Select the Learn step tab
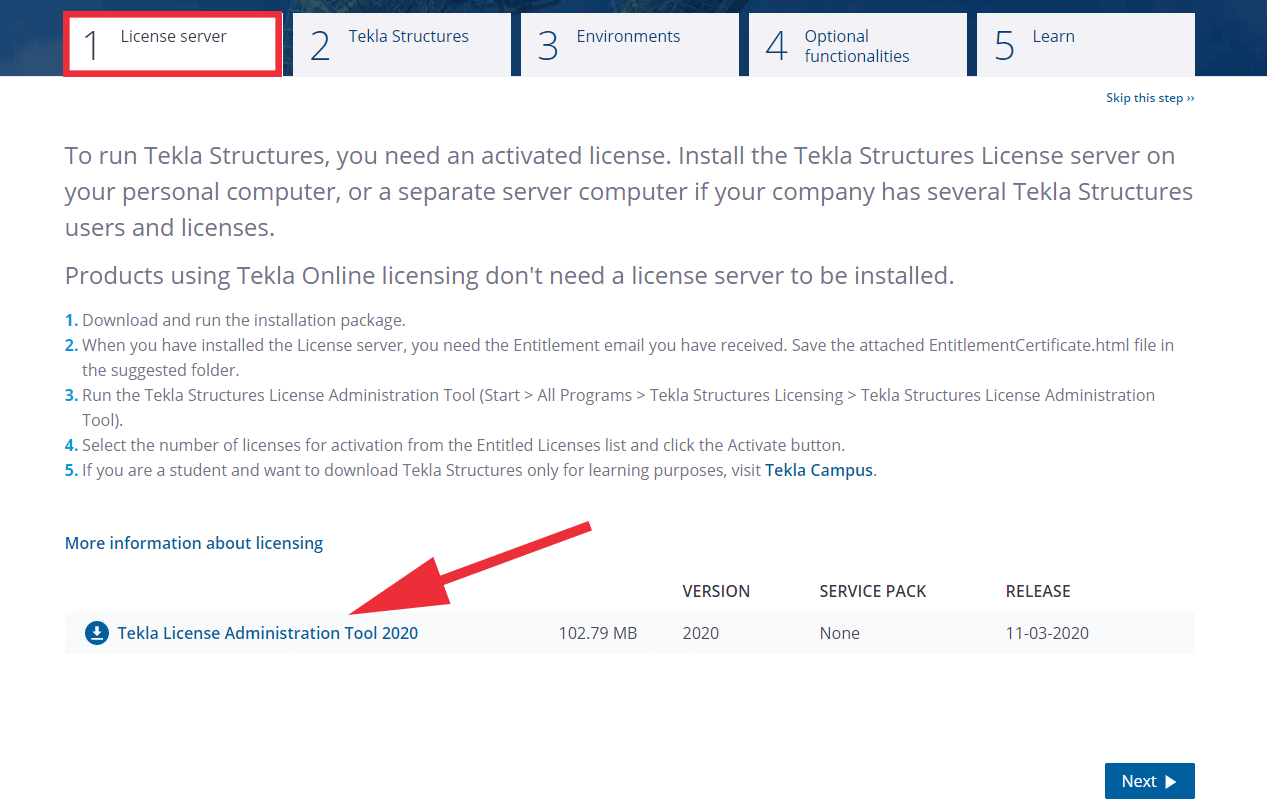1267x809 pixels. pyautogui.click(x=1086, y=44)
